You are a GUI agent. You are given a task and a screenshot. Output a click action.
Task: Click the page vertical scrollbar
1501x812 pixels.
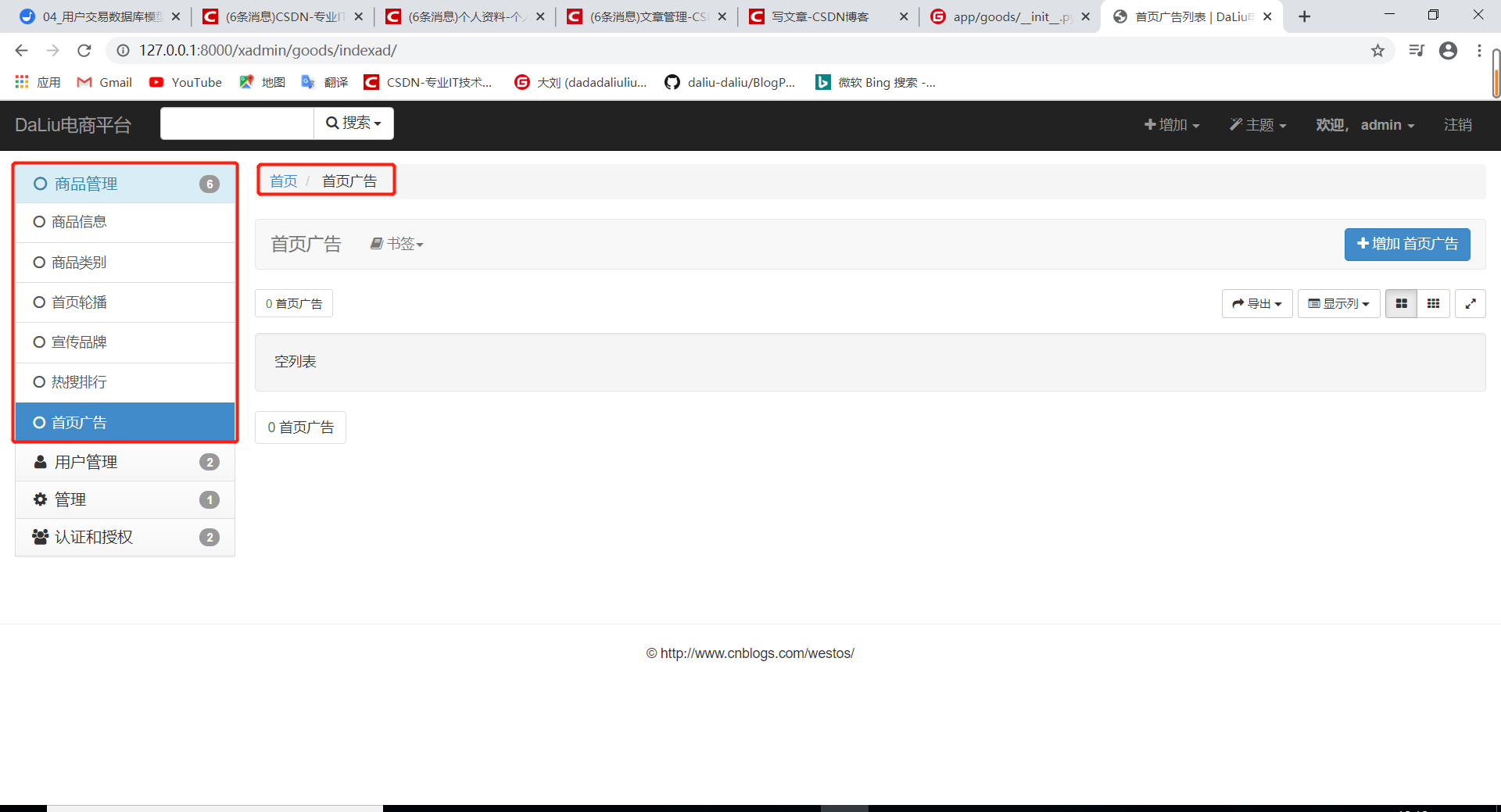[1496, 74]
